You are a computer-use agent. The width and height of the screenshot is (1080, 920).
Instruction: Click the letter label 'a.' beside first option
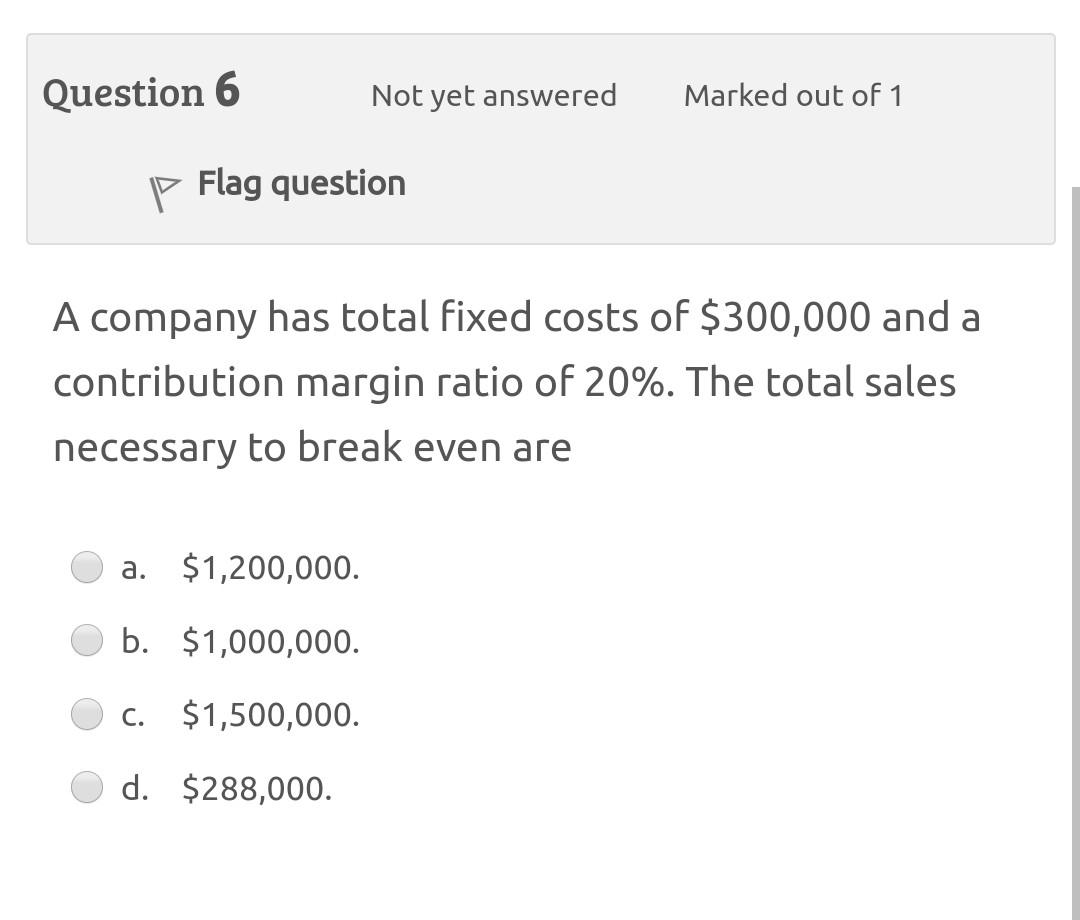[131, 568]
